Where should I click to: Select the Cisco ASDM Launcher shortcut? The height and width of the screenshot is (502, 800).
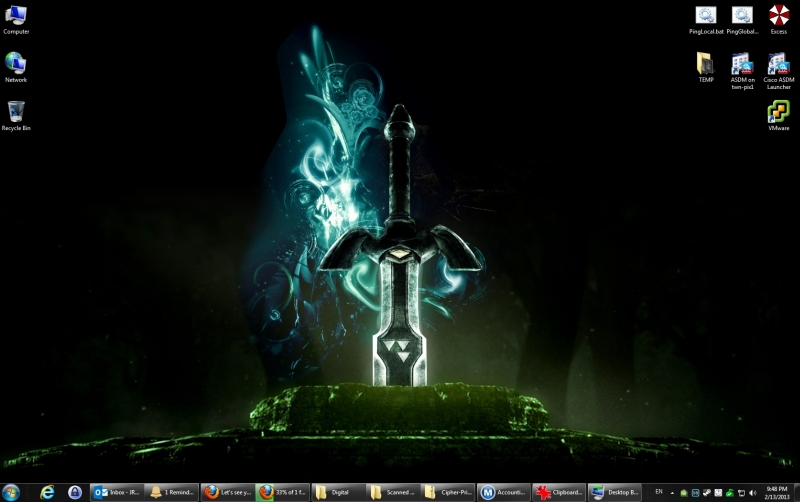pos(779,71)
